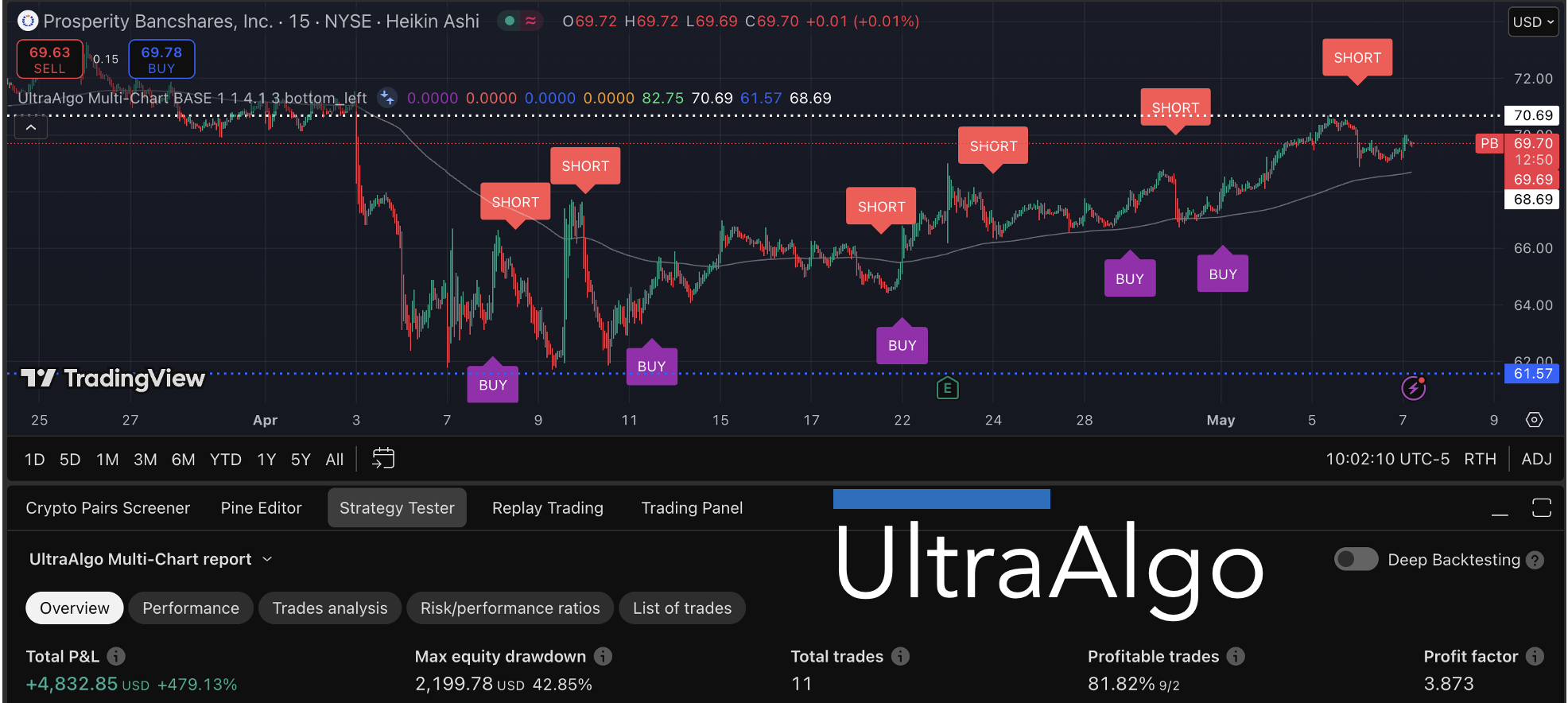Show info for Profit factor
1568x703 pixels.
coord(1535,656)
